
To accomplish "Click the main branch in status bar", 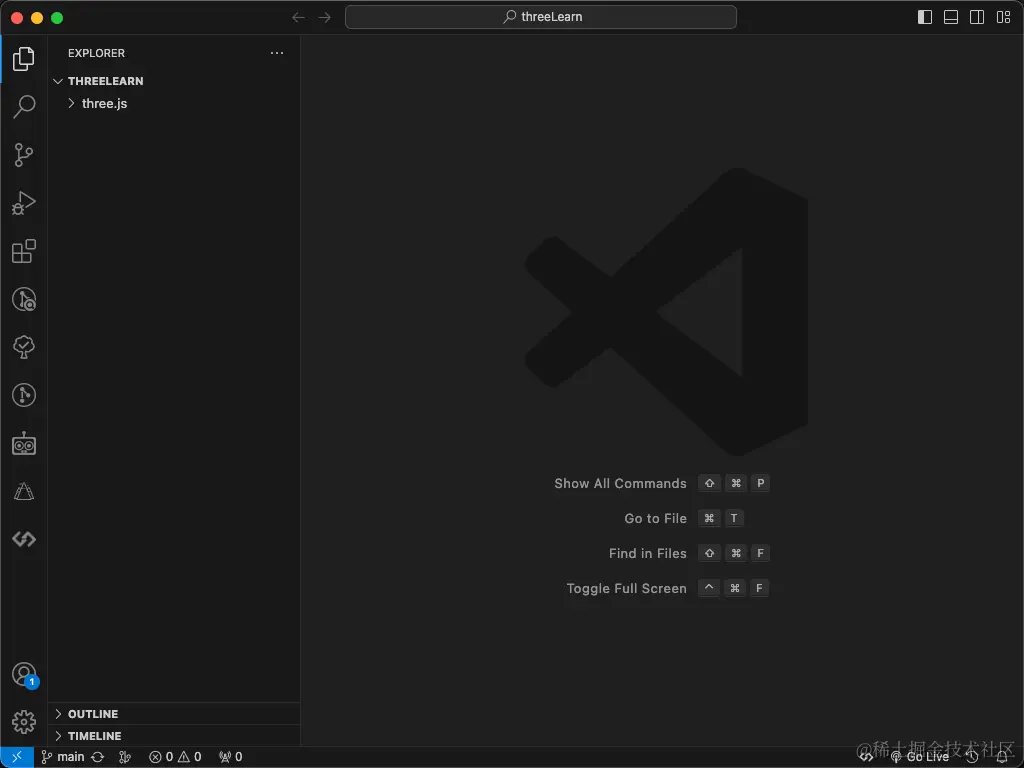I will (63, 757).
